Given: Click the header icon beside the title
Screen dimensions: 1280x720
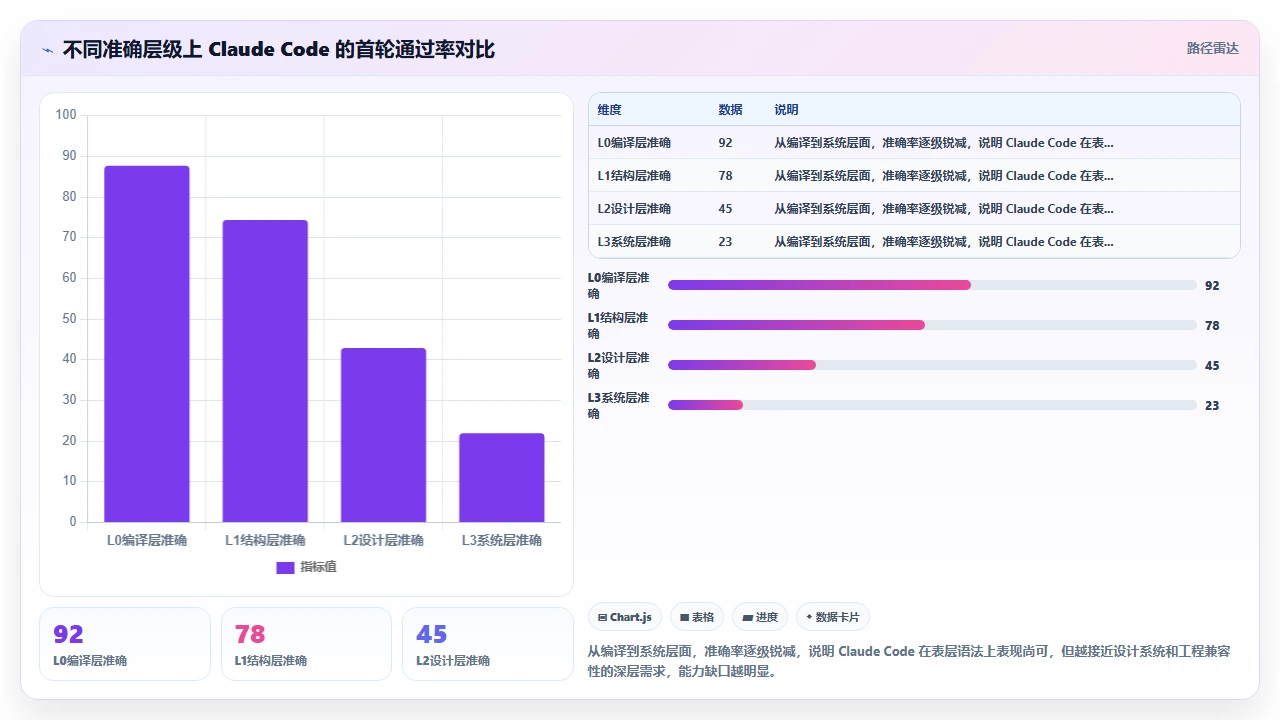Looking at the screenshot, I should 48,50.
